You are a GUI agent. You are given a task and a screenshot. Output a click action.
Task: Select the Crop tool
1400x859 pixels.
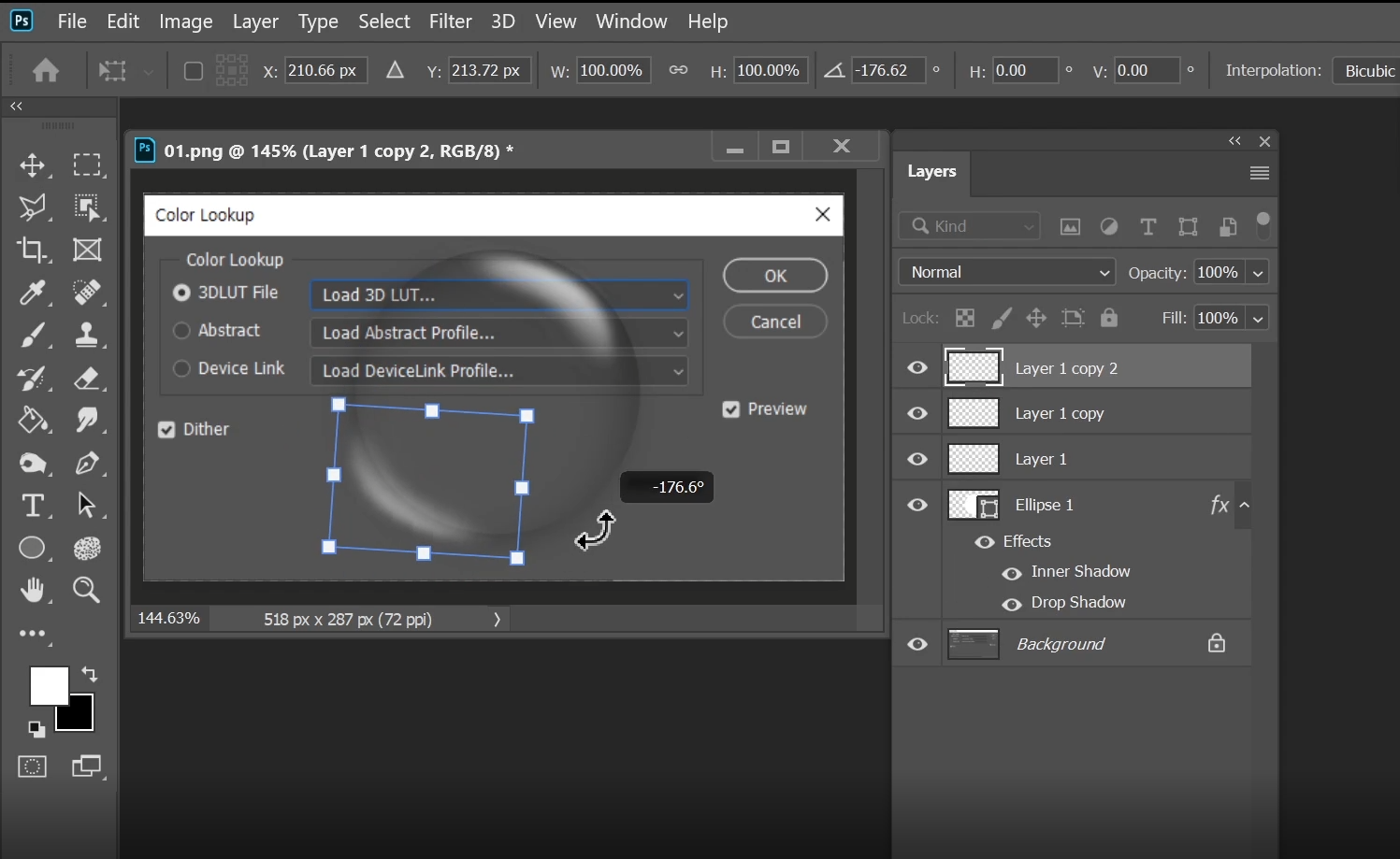point(32,250)
